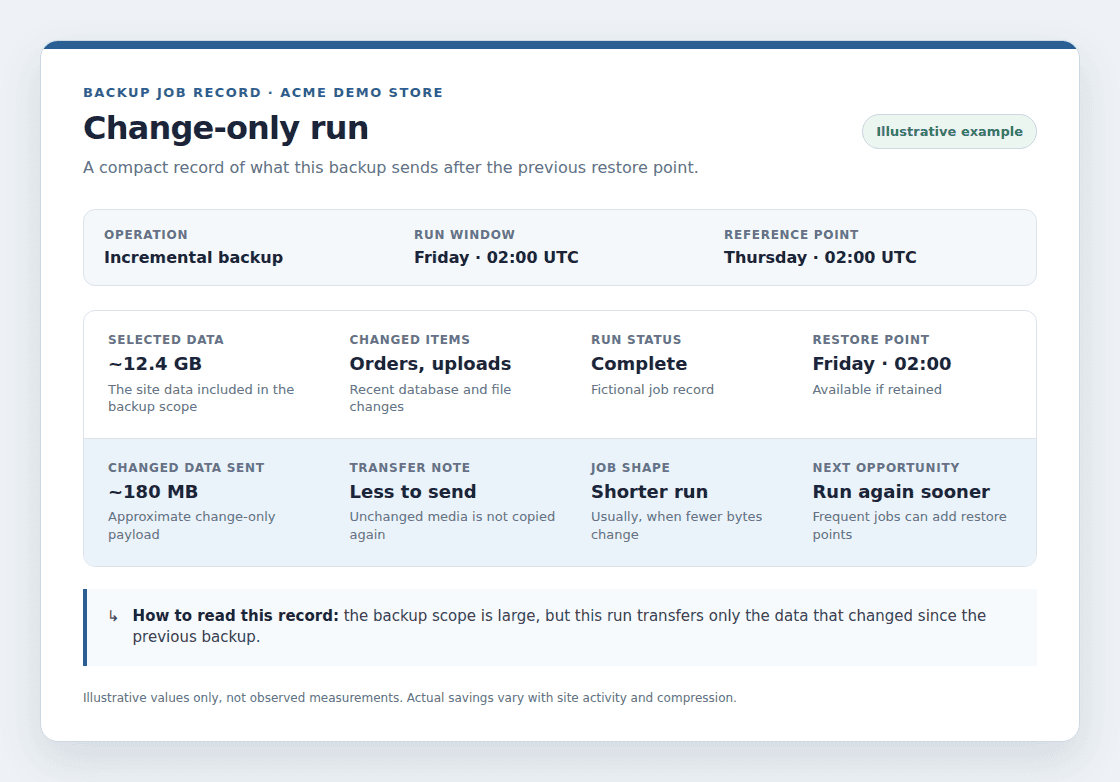This screenshot has height=782, width=1120.
Task: Click the Run Window value Friday · 02:00 UTC
Action: (496, 257)
